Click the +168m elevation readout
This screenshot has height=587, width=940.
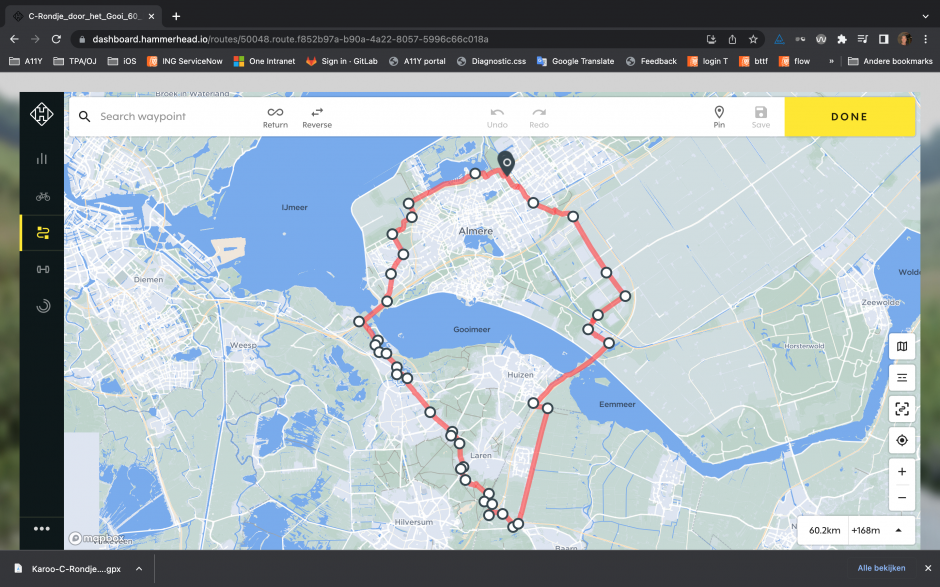pos(866,530)
